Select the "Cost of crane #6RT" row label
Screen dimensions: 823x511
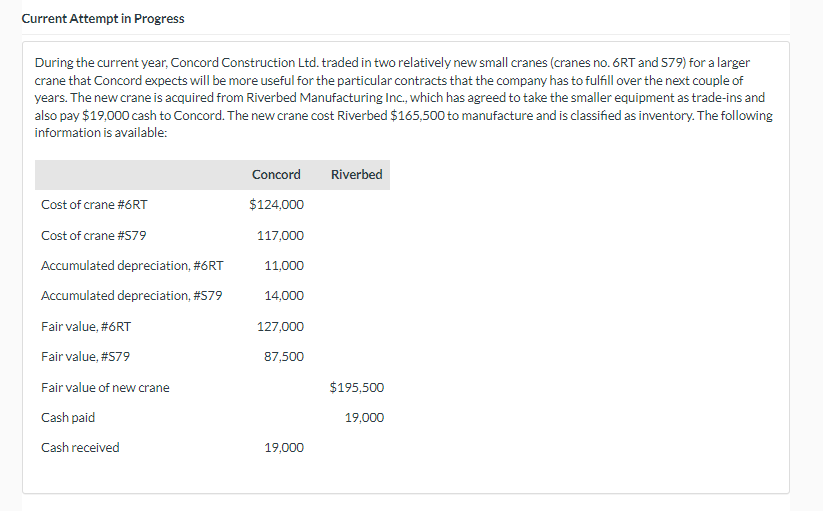tap(94, 205)
